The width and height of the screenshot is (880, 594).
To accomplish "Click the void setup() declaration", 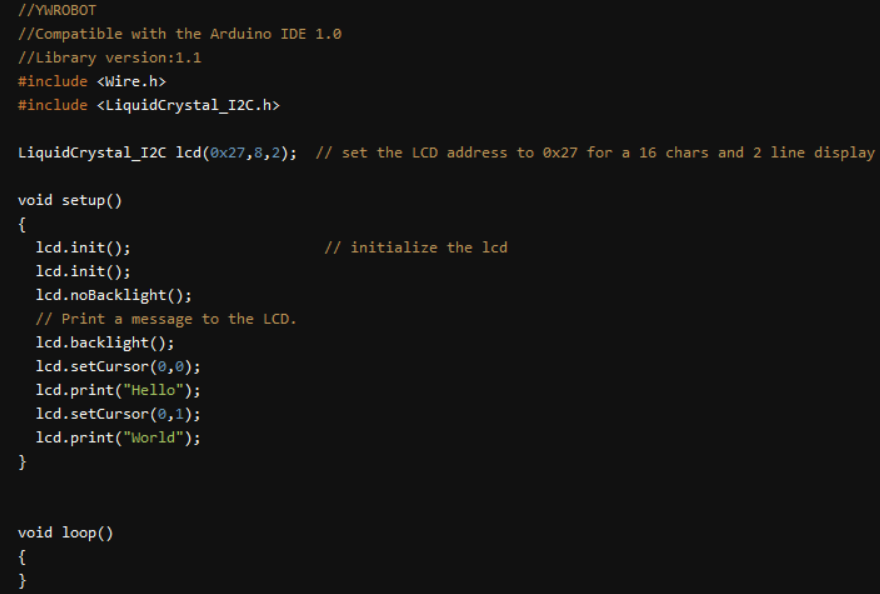I will [70, 200].
